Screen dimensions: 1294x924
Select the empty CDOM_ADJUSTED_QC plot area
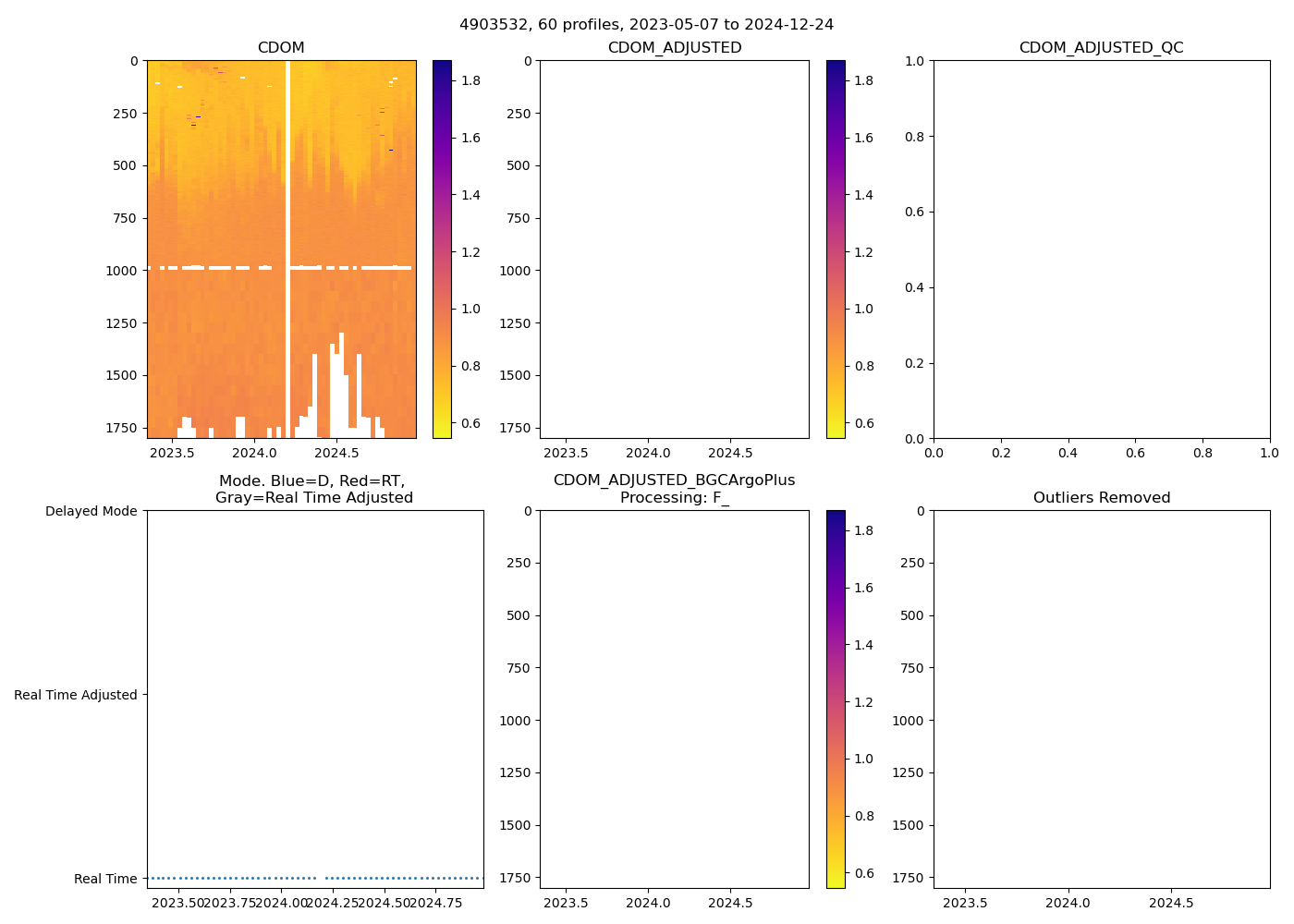click(x=1101, y=249)
